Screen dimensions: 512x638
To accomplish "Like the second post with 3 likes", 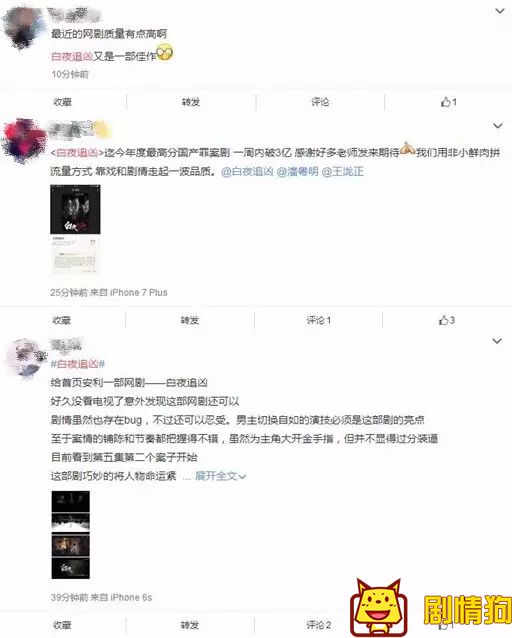I will tap(446, 320).
